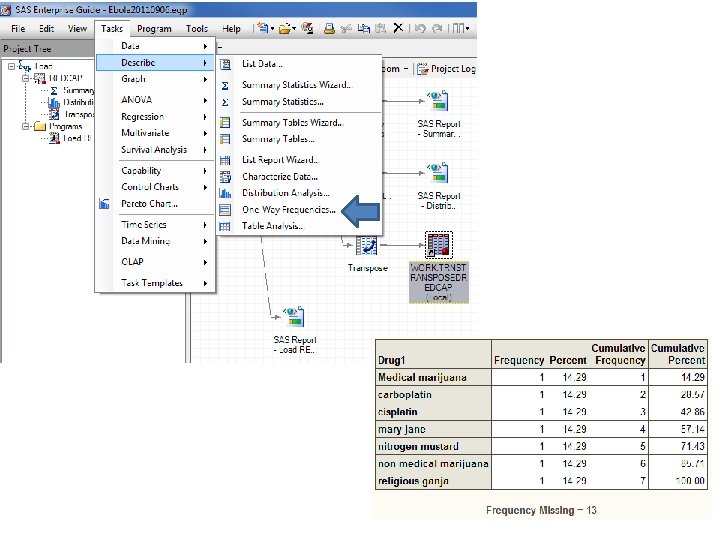This screenshot has height=540, width=720.
Task: Expand the Data submenu
Action: 155,46
